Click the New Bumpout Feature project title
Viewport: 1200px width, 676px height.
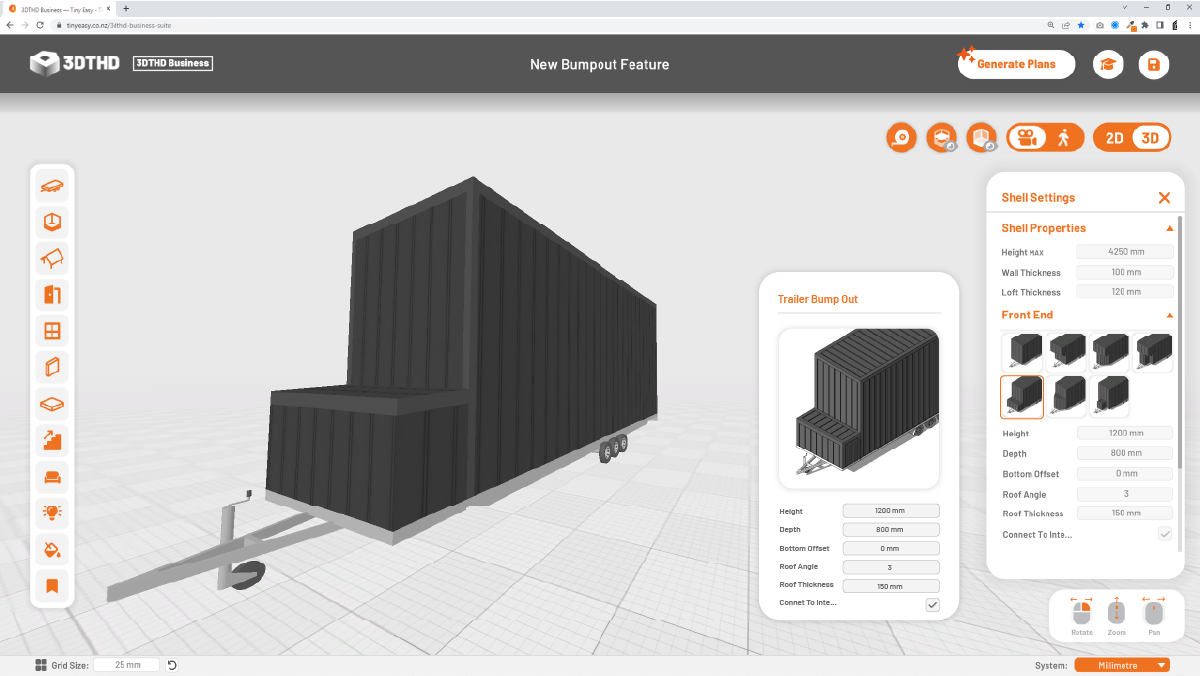pyautogui.click(x=599, y=65)
